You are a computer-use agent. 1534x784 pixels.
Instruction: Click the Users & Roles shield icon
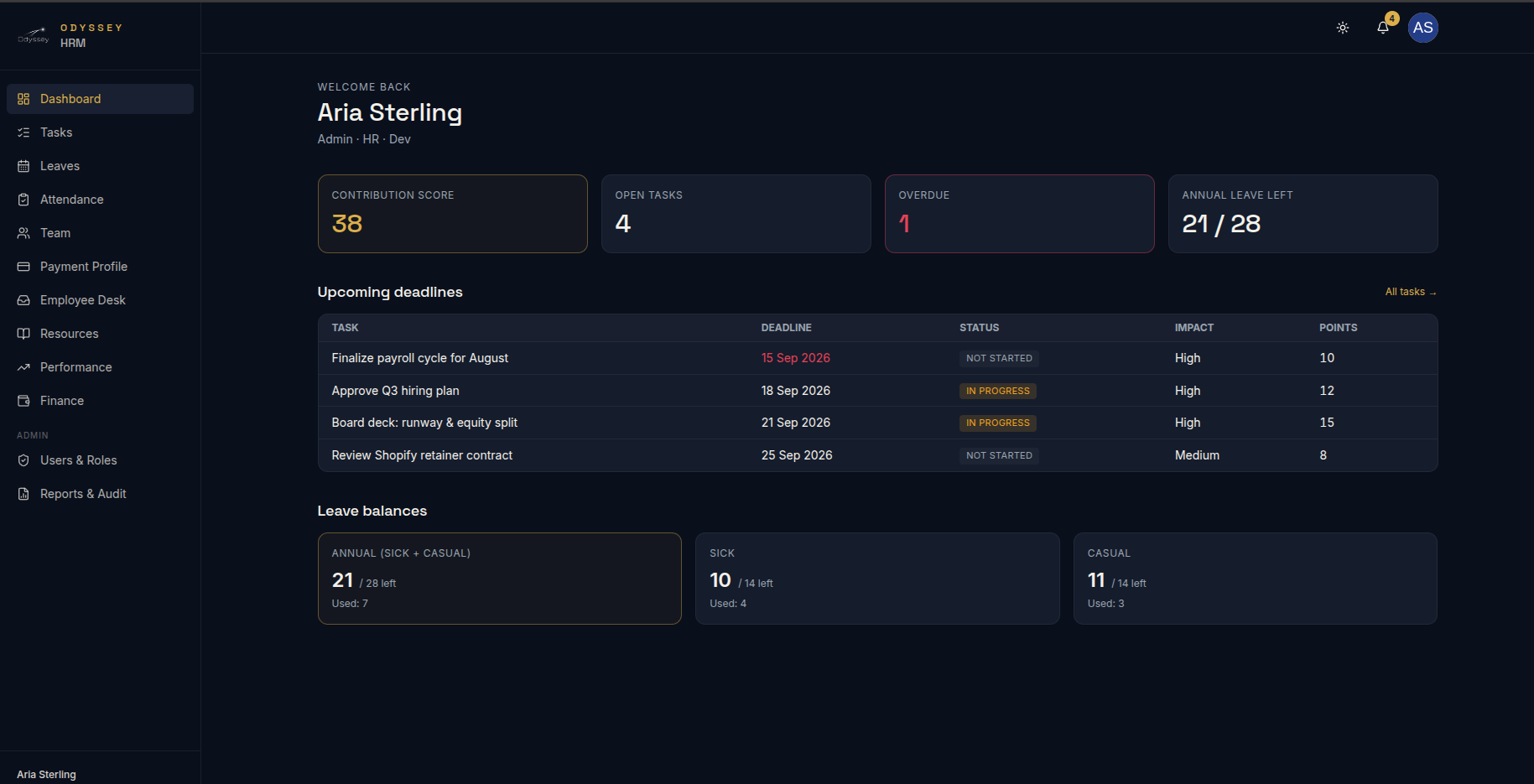[23, 460]
